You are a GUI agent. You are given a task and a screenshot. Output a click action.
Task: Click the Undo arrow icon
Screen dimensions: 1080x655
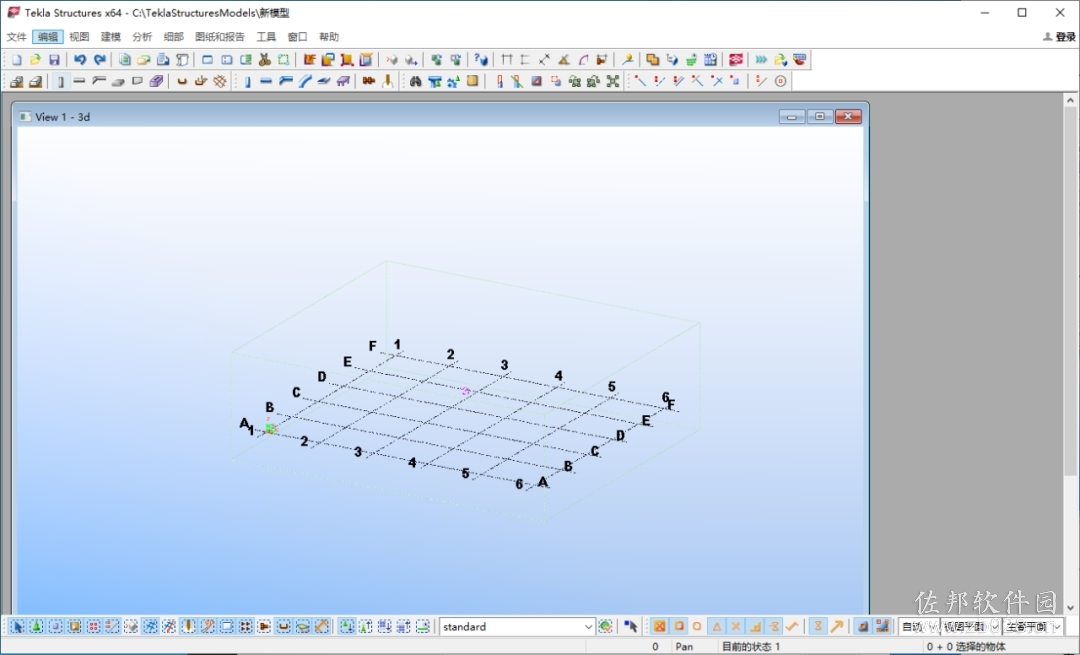tap(80, 60)
